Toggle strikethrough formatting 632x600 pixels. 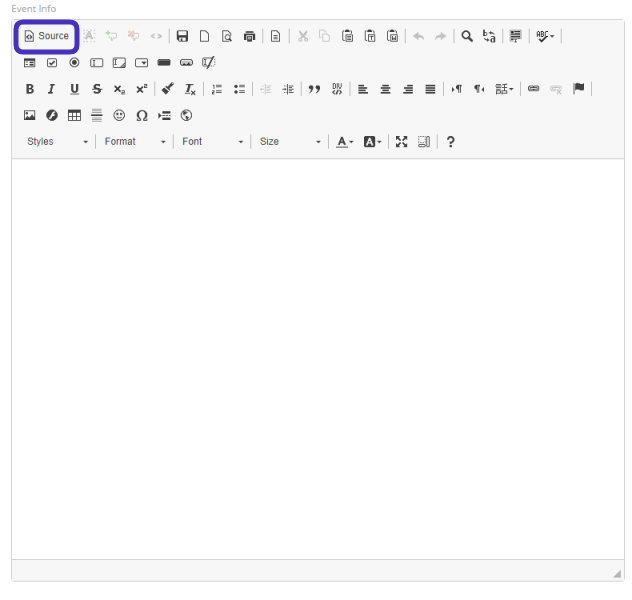97,89
